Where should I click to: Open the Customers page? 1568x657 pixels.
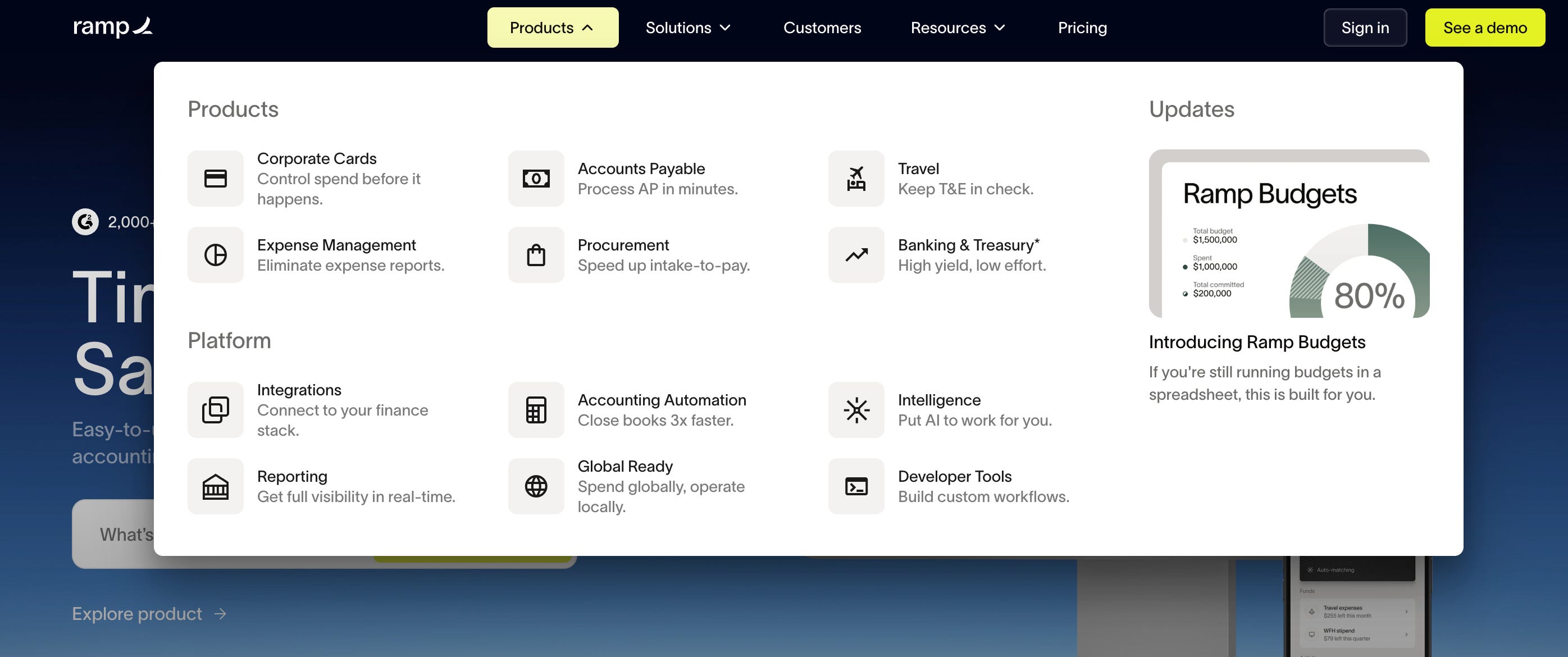[822, 28]
